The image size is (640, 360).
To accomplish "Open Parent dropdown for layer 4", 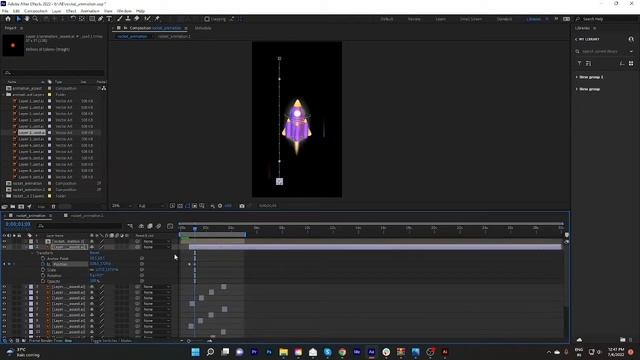I will (156, 292).
